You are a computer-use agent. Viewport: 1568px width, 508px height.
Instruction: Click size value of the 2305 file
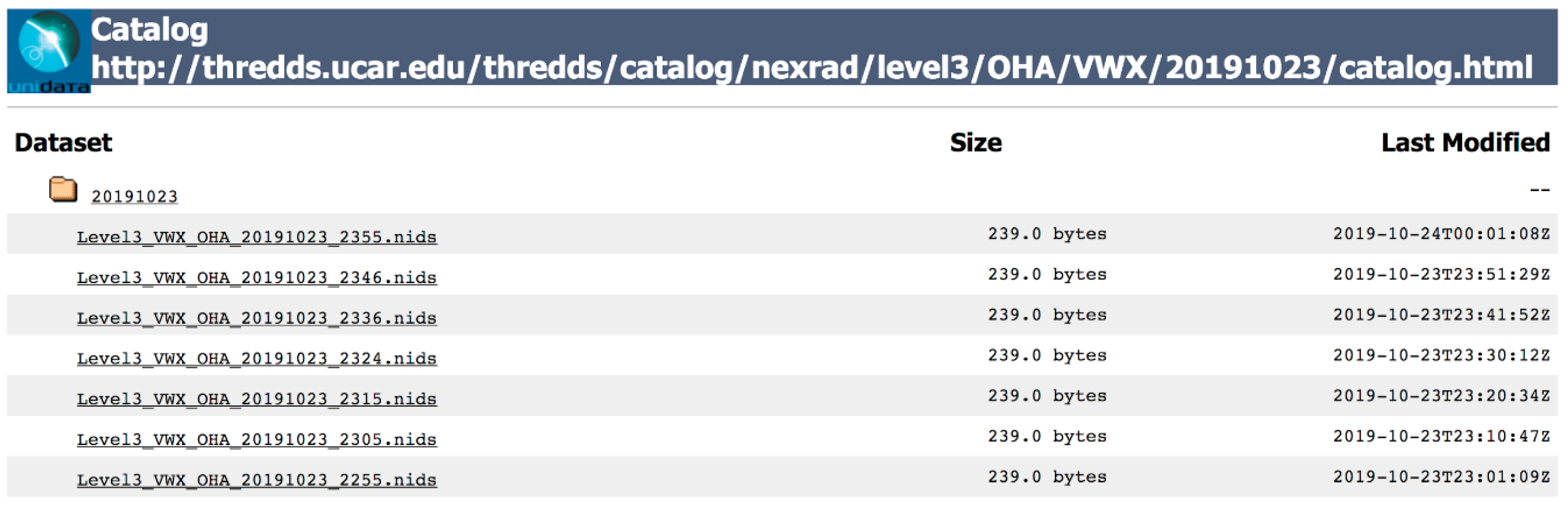coord(1046,436)
